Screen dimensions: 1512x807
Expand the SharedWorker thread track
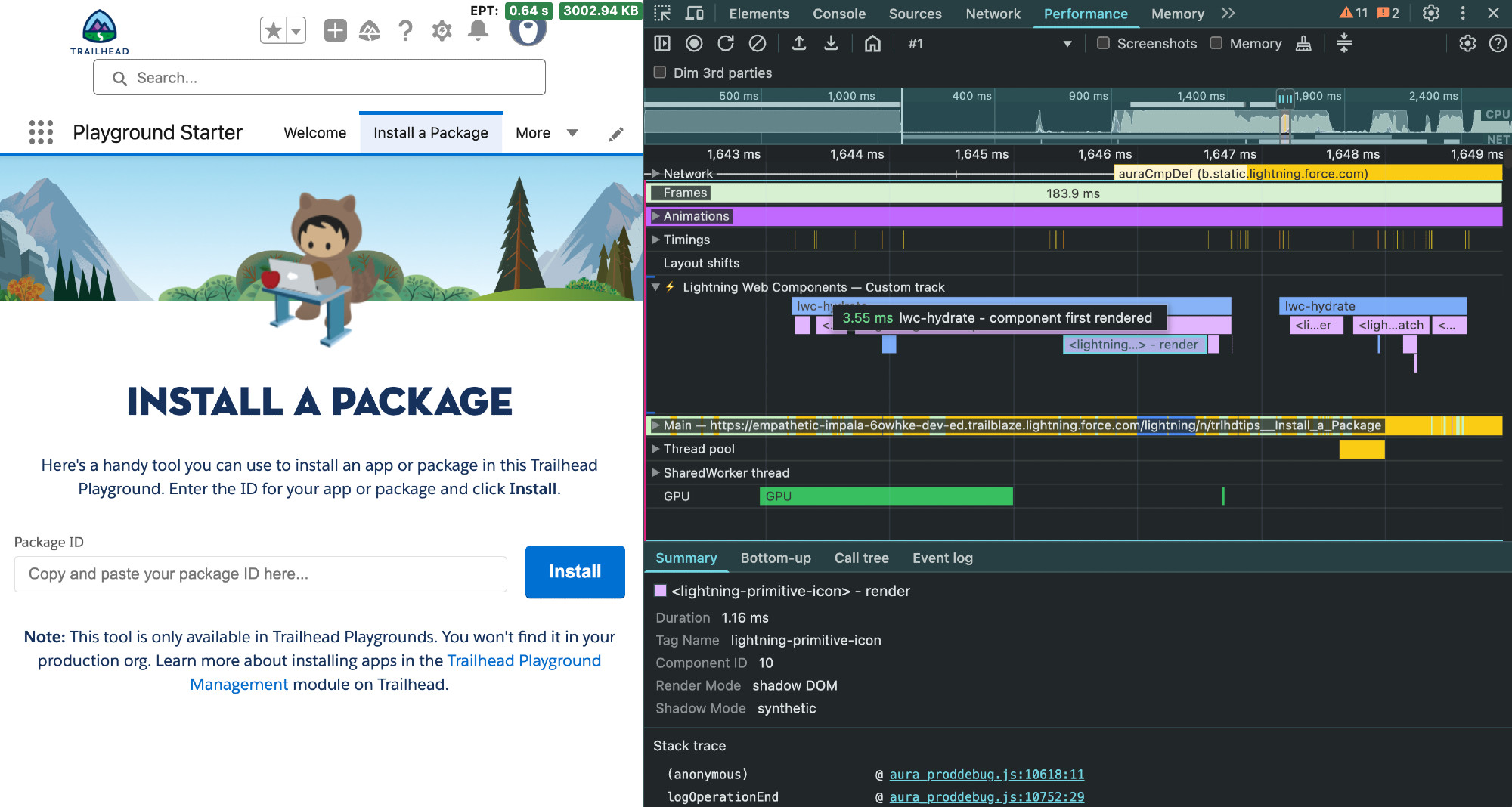tap(655, 472)
